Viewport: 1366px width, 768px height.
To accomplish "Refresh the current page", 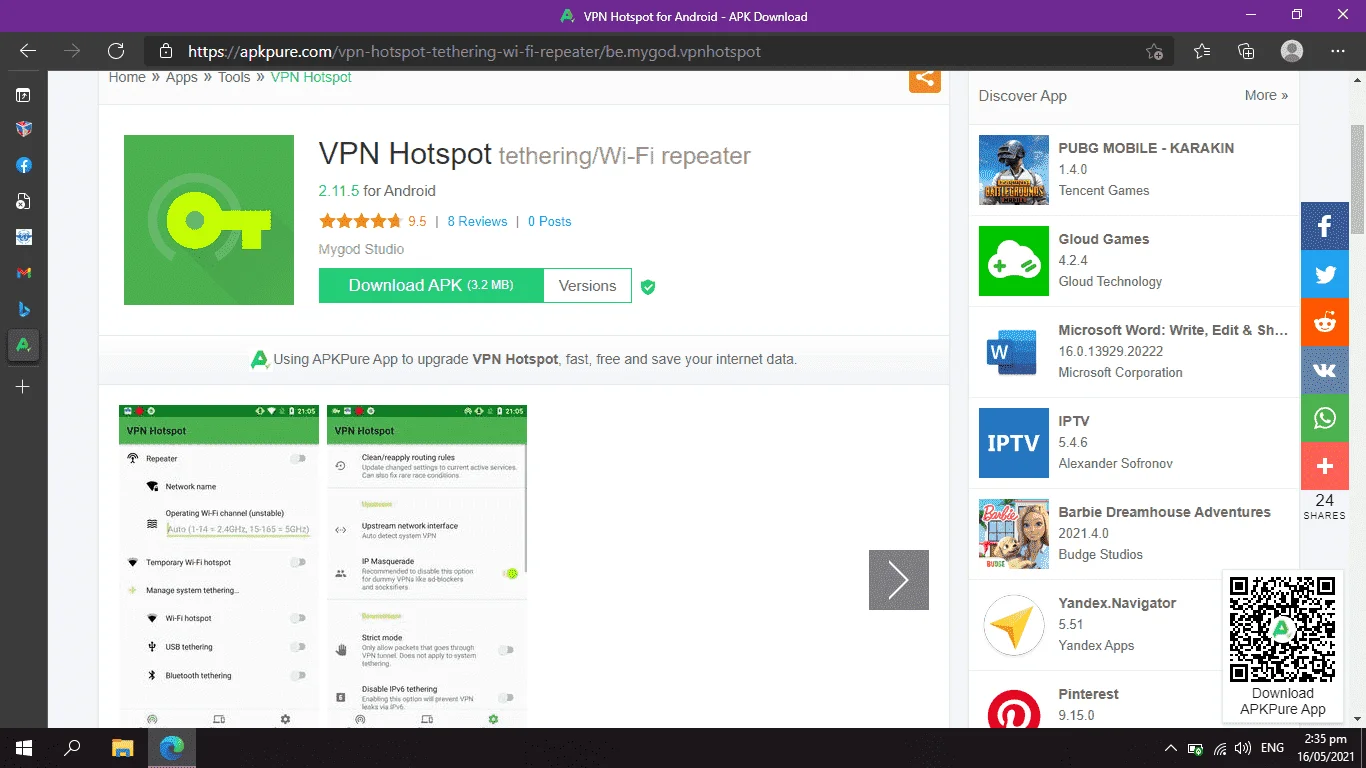I will (x=116, y=51).
